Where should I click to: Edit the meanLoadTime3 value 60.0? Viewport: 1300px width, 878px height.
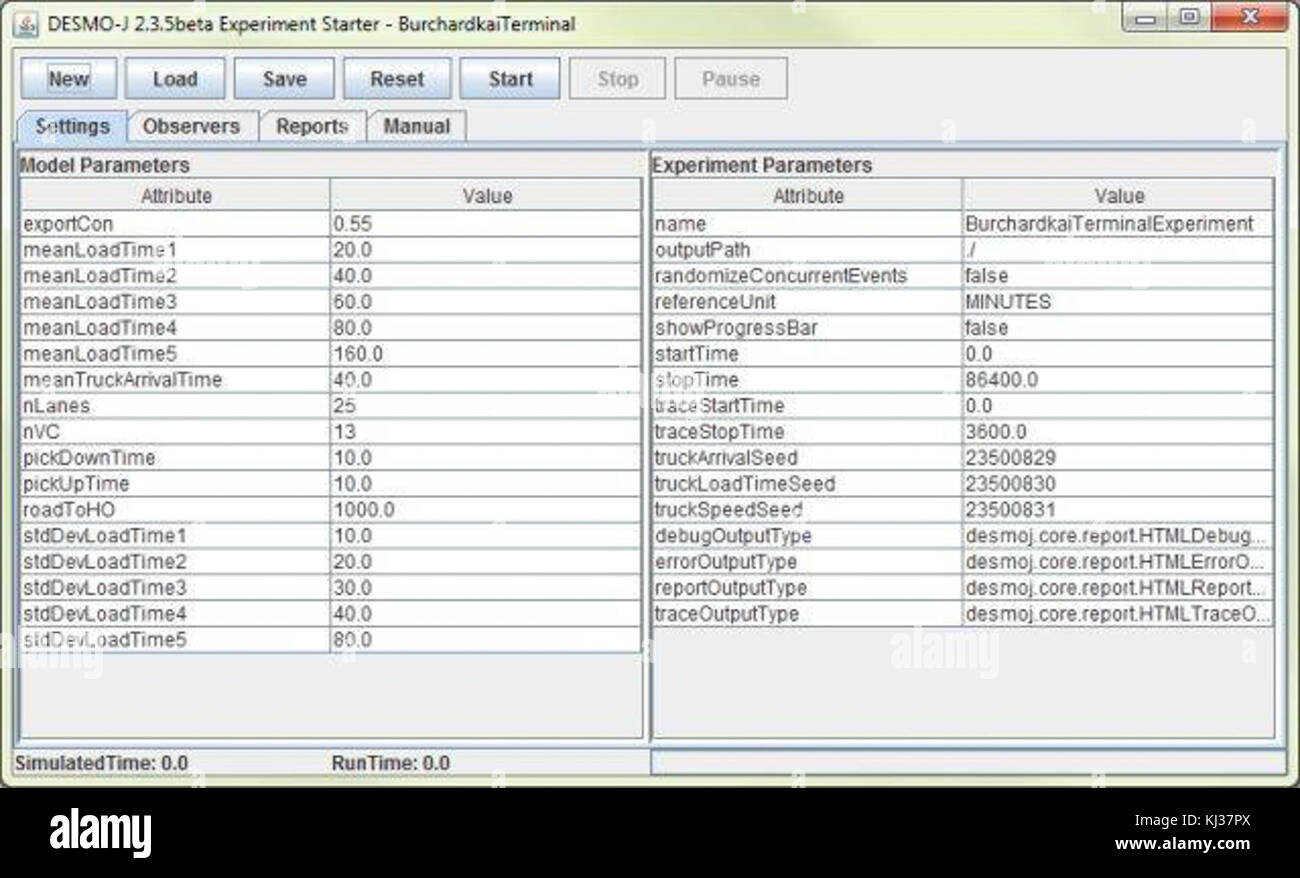[486, 302]
